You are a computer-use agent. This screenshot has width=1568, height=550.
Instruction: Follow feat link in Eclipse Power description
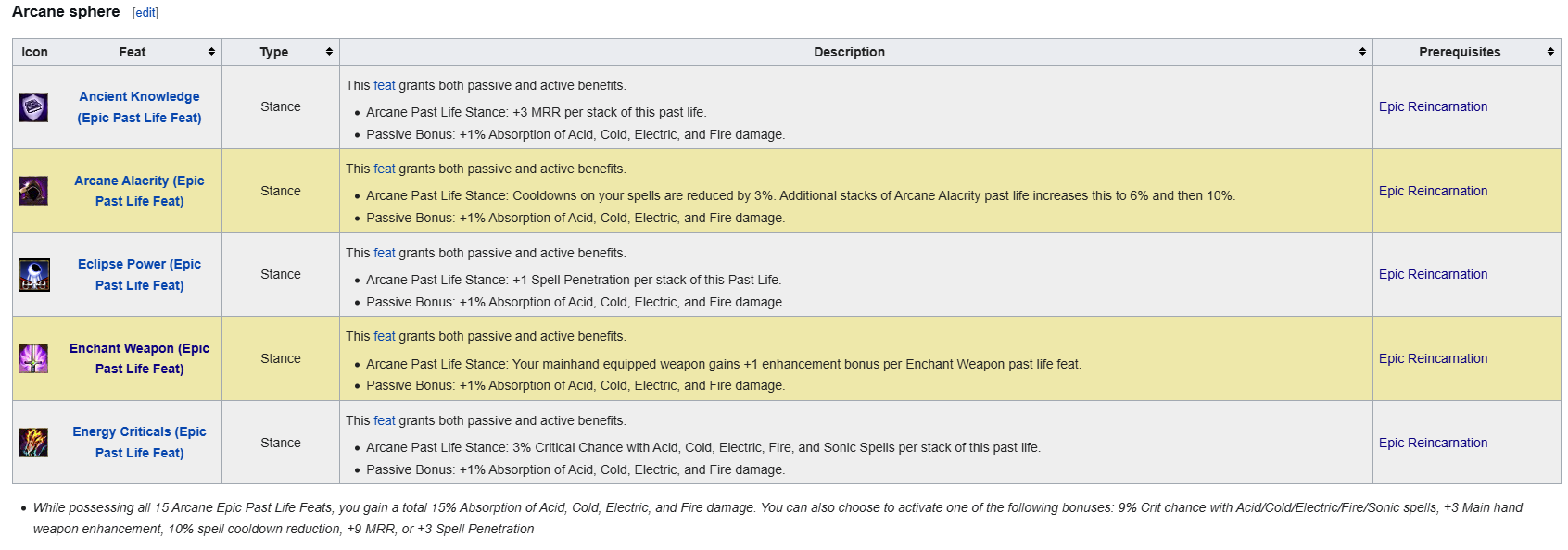point(385,253)
